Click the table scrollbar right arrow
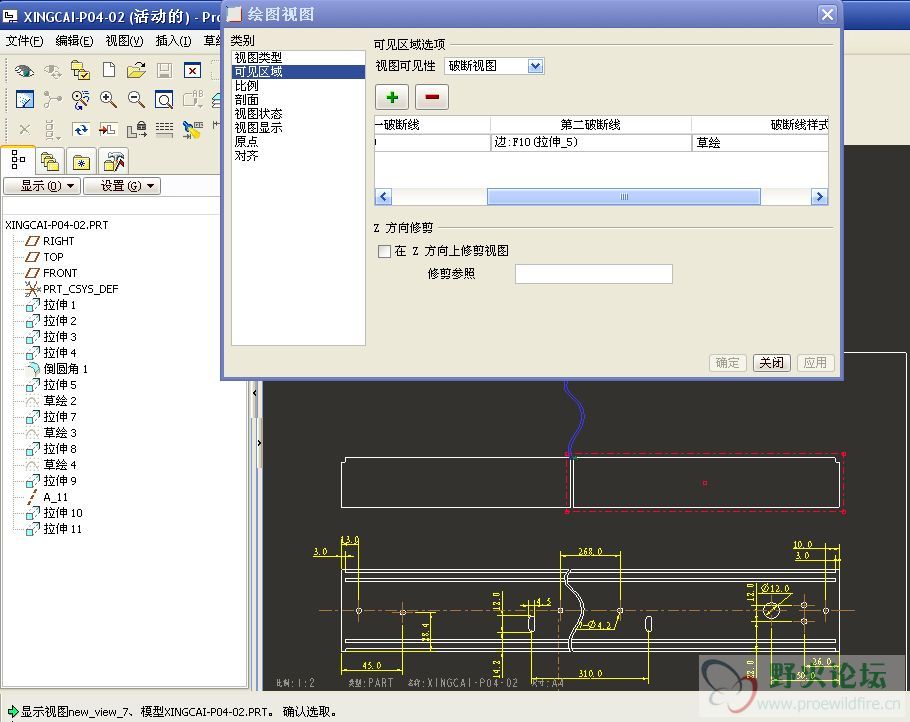910x722 pixels. 819,197
